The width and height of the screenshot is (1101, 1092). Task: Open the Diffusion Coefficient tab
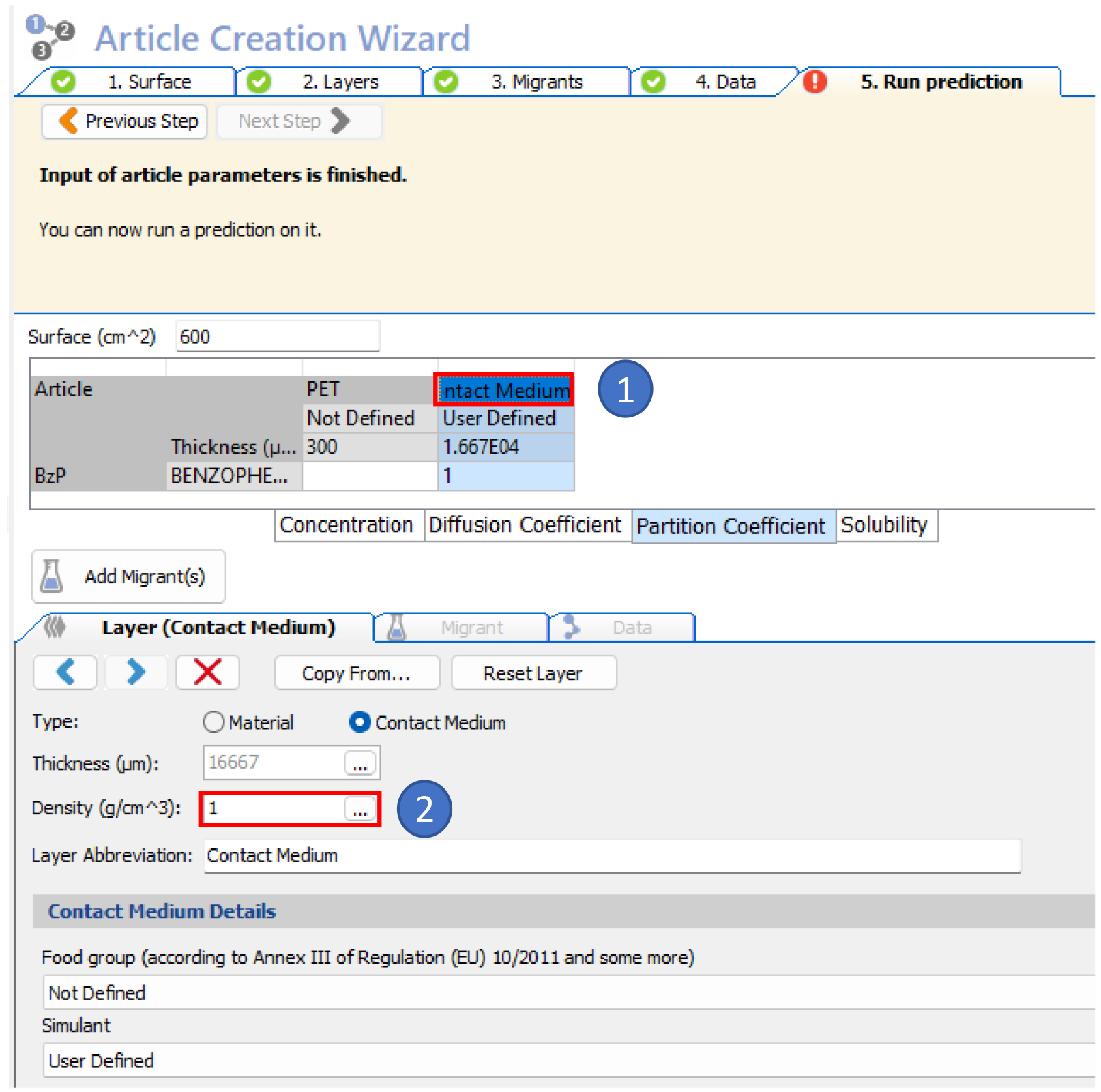(525, 525)
